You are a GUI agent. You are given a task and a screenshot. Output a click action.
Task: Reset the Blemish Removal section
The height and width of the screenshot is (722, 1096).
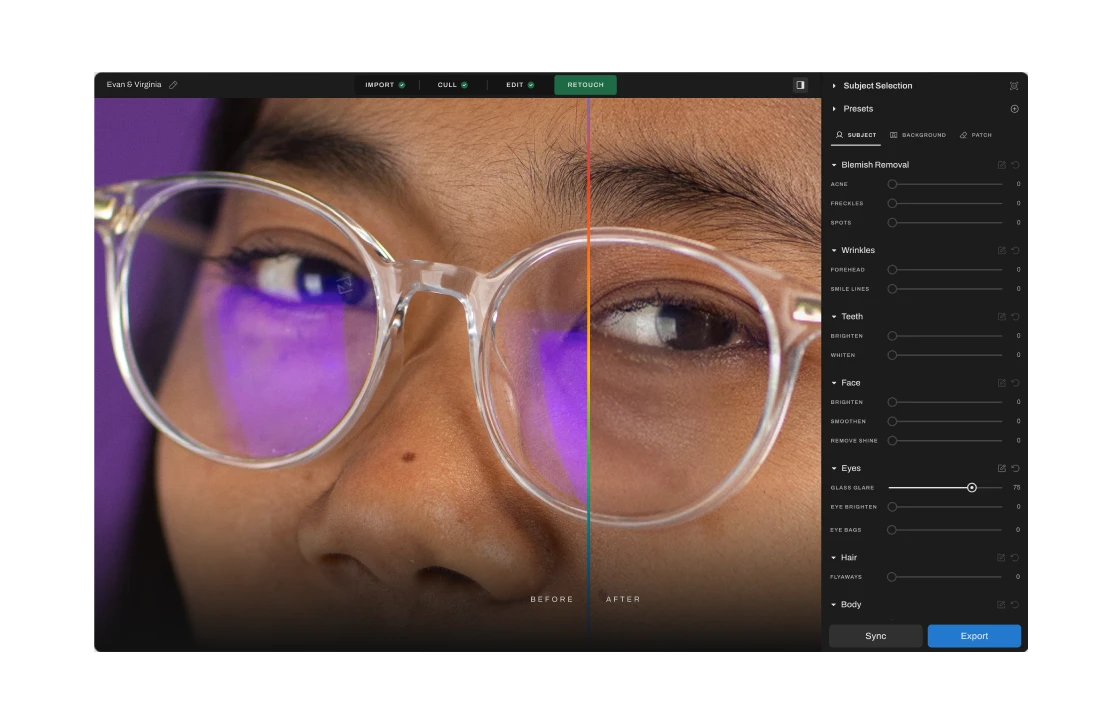[x=1015, y=165]
